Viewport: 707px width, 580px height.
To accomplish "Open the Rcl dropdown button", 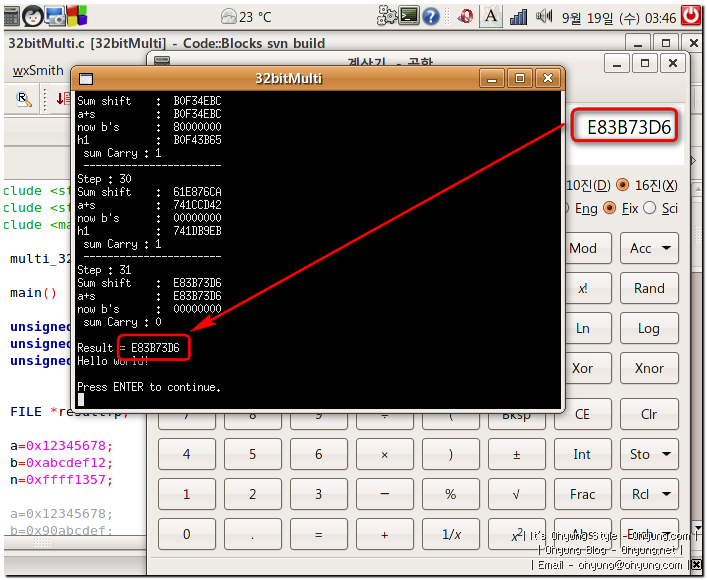I will point(649,494).
